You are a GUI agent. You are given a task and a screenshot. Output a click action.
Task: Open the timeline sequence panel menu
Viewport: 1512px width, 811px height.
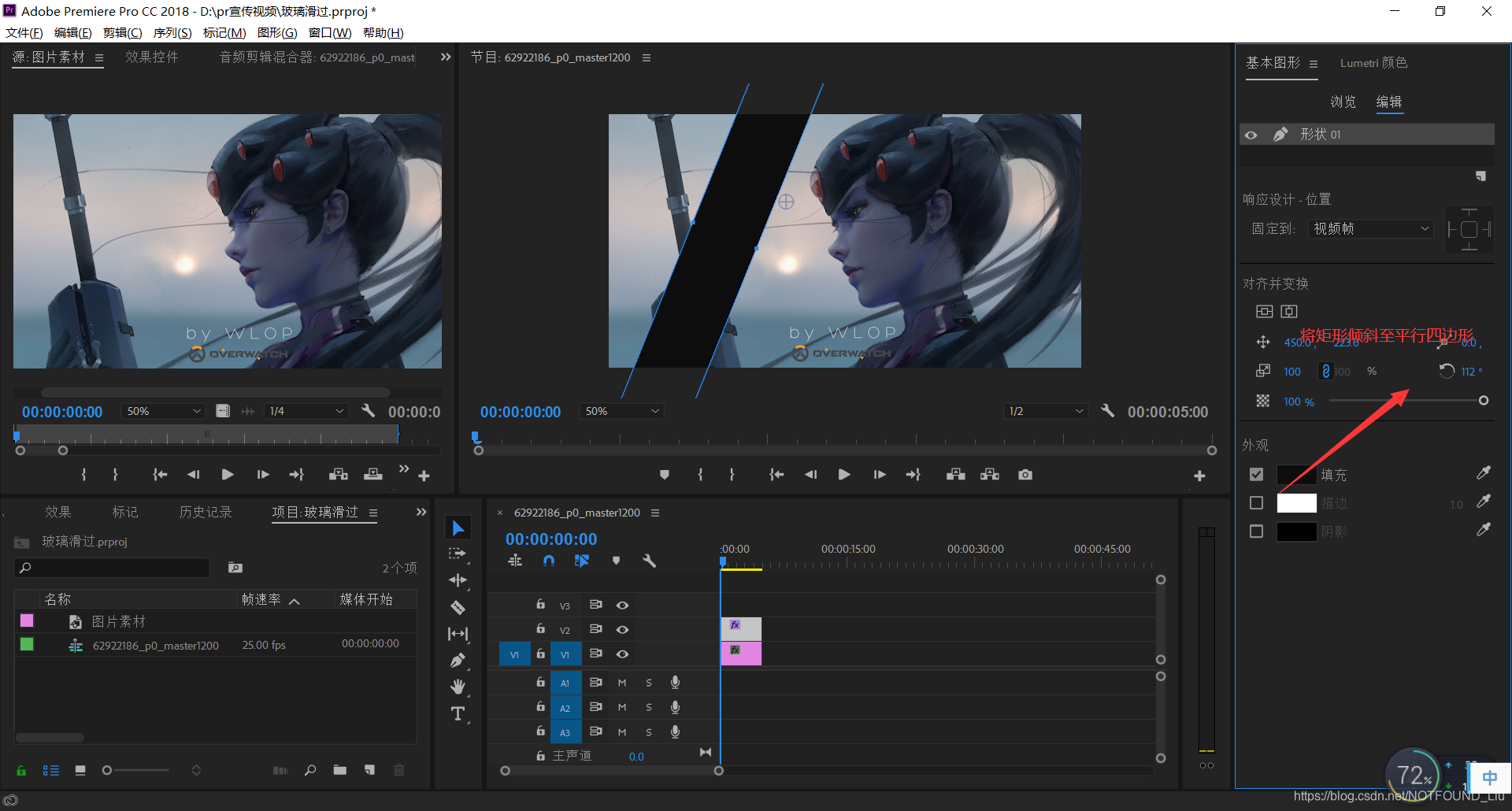coord(655,513)
